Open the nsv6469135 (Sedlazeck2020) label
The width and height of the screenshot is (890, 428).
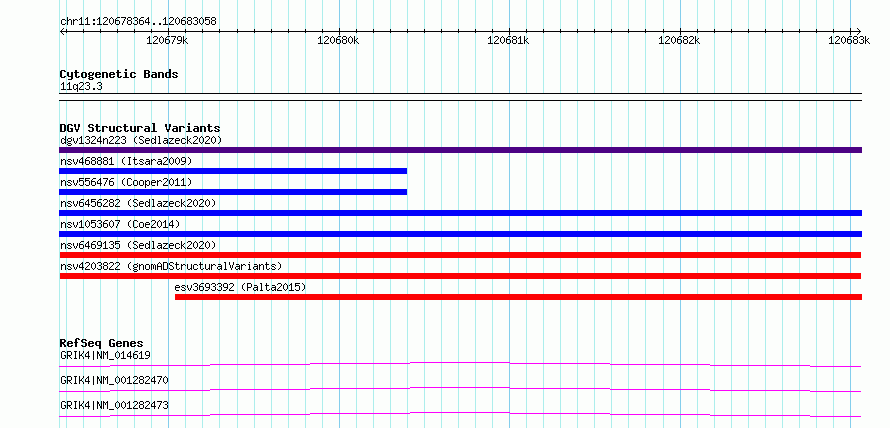tap(138, 245)
